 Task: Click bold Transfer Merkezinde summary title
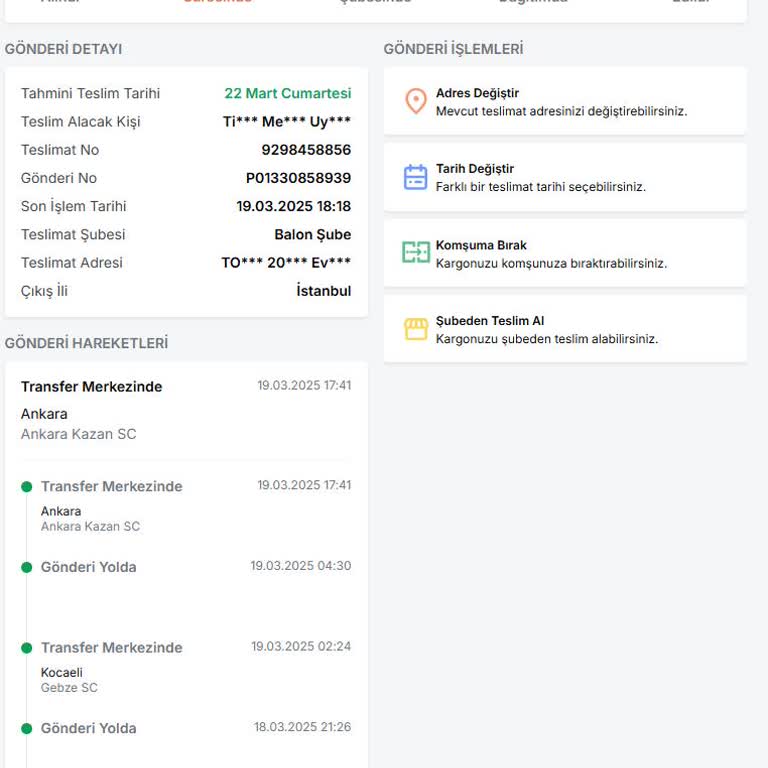pyautogui.click(x=92, y=386)
